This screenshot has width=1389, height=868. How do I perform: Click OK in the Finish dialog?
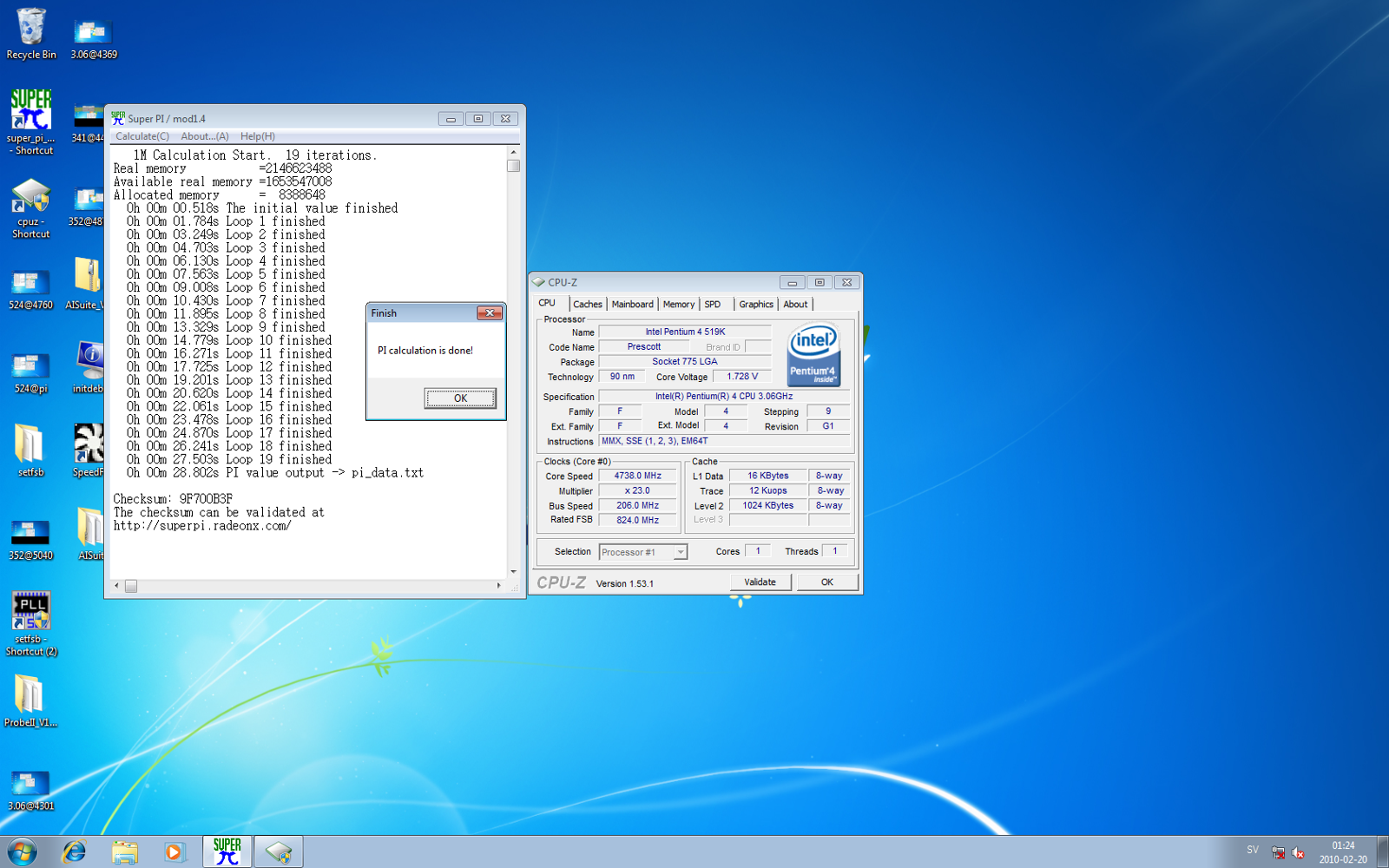[460, 398]
